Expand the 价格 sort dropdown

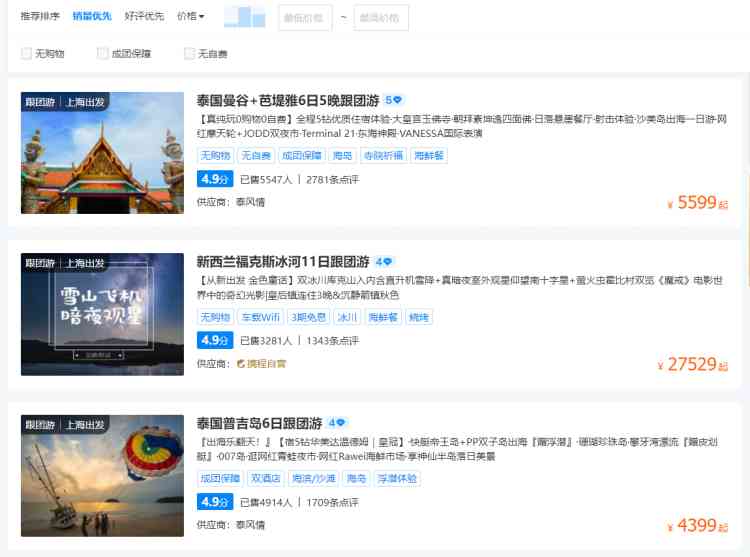(190, 17)
